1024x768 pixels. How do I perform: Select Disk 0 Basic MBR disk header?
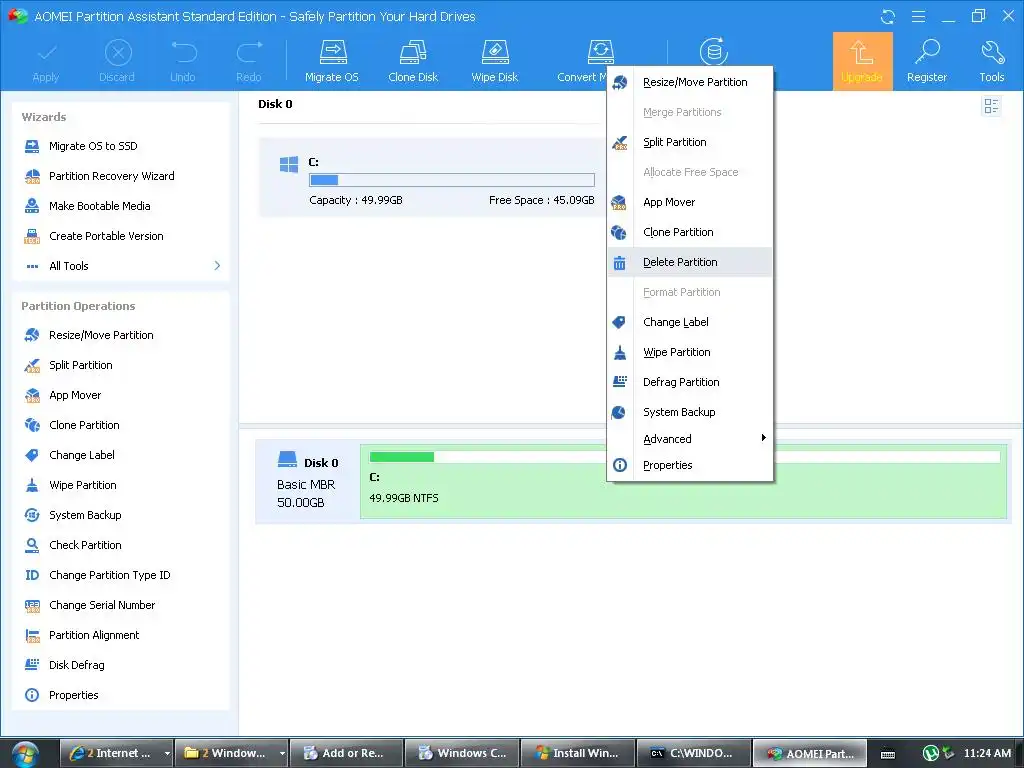pos(307,482)
